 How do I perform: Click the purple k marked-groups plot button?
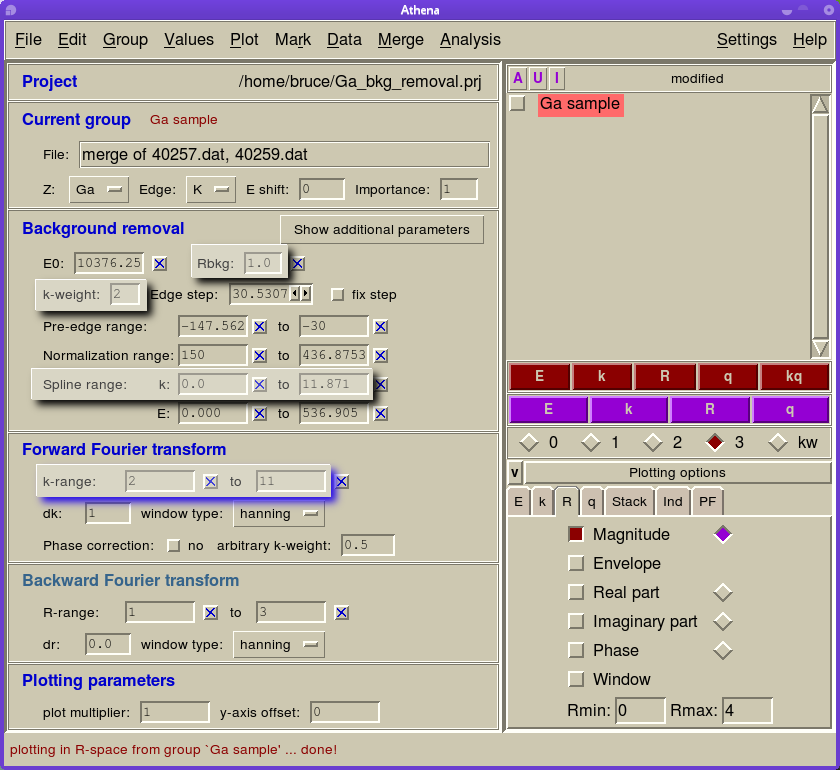[x=629, y=410]
